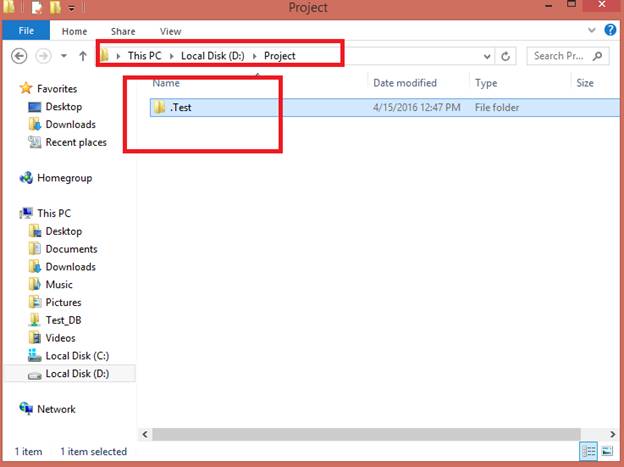Image resolution: width=624 pixels, height=467 pixels.
Task: Switch to the Home ribbon tab
Action: [74, 31]
